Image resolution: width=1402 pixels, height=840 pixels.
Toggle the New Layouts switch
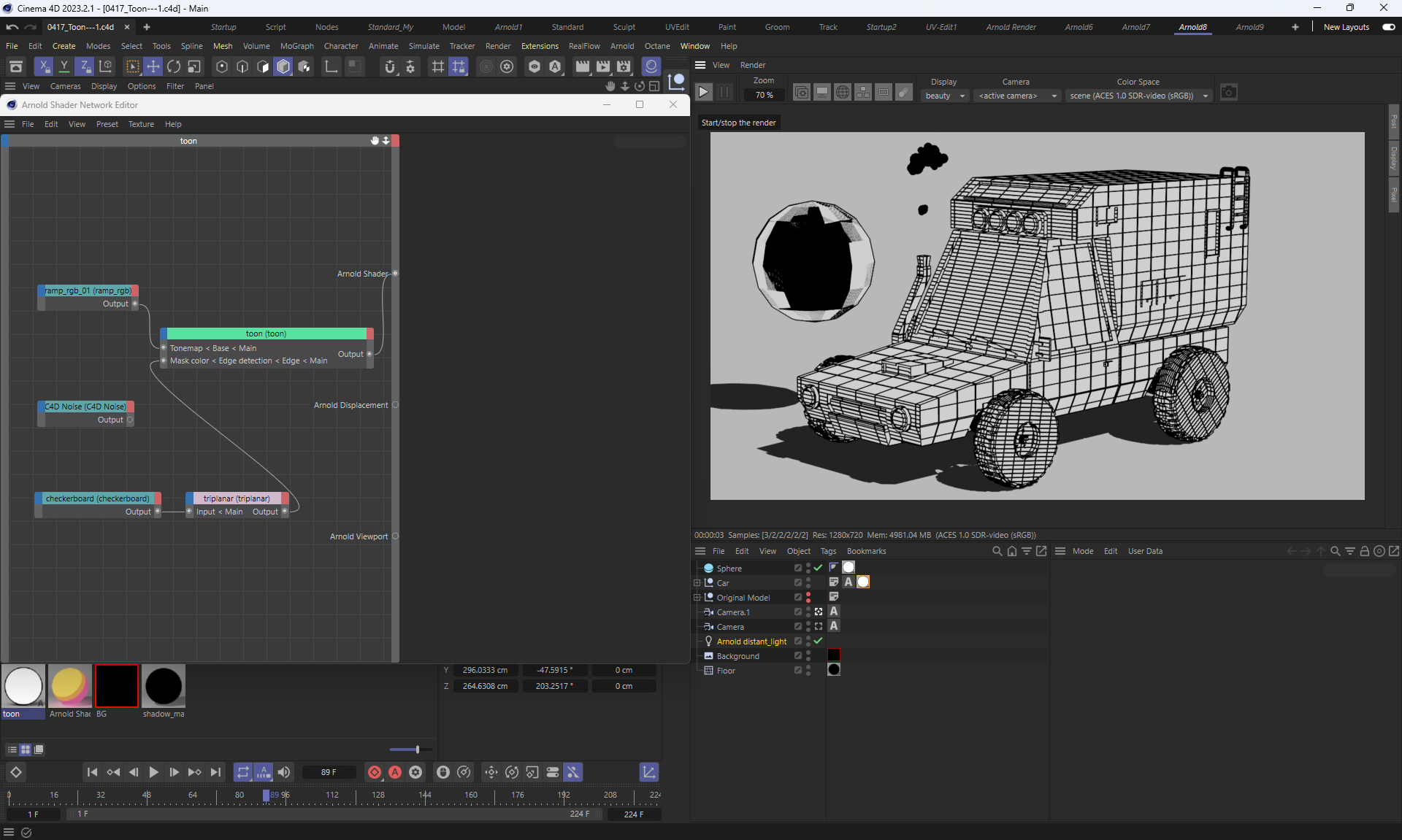tap(1388, 27)
